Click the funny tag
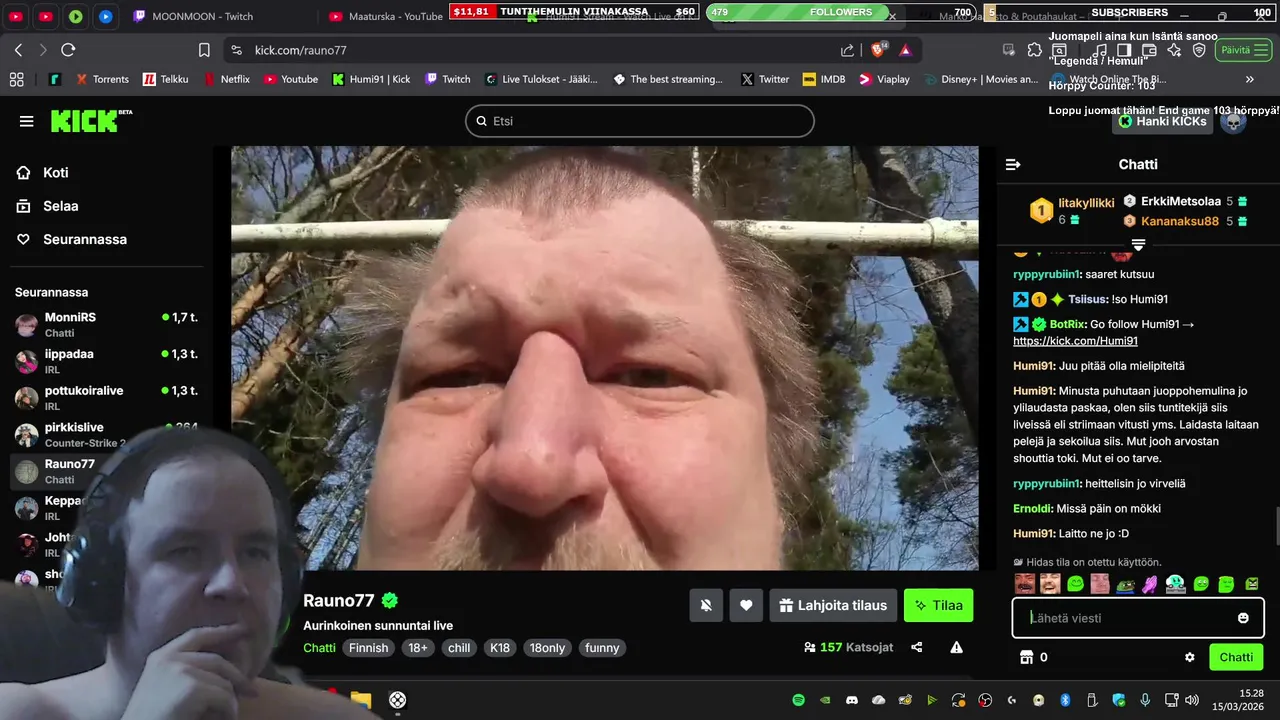Image resolution: width=1280 pixels, height=720 pixels. tap(602, 648)
